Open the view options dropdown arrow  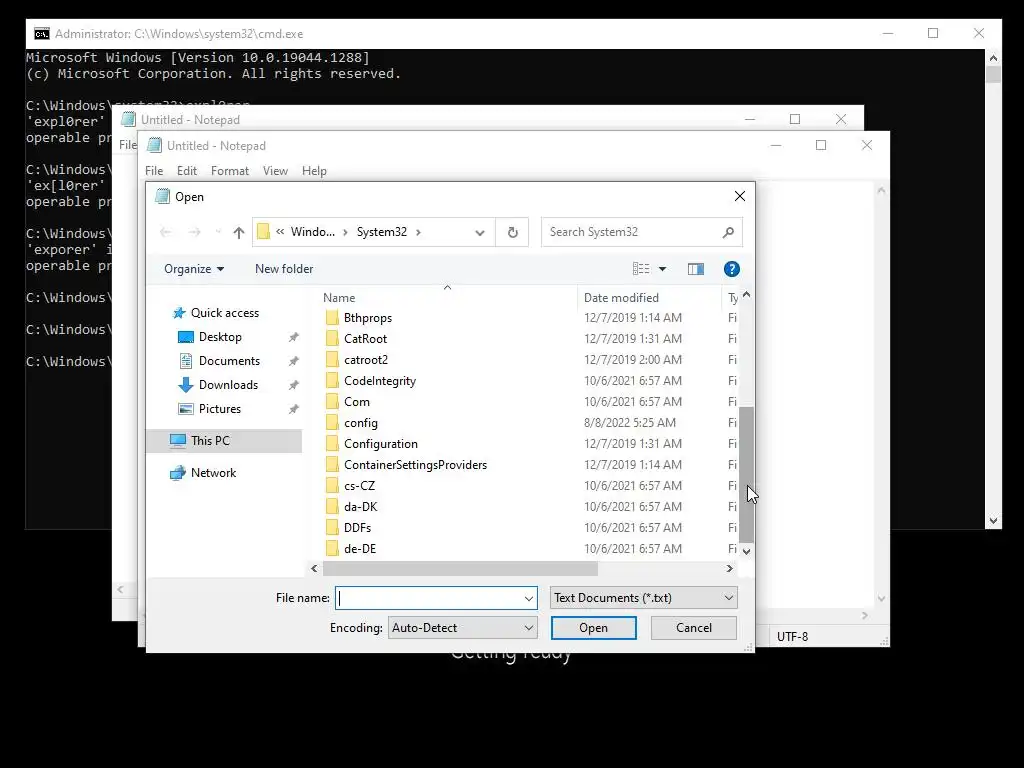662,269
